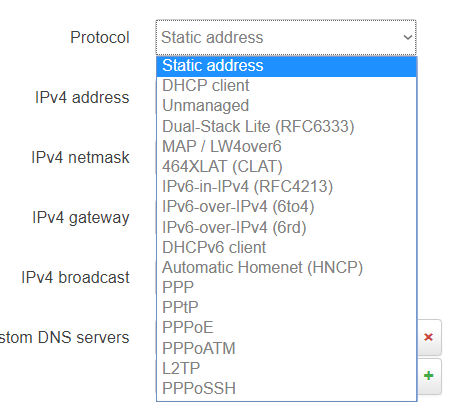Select the PPP protocol entry

tap(286, 288)
